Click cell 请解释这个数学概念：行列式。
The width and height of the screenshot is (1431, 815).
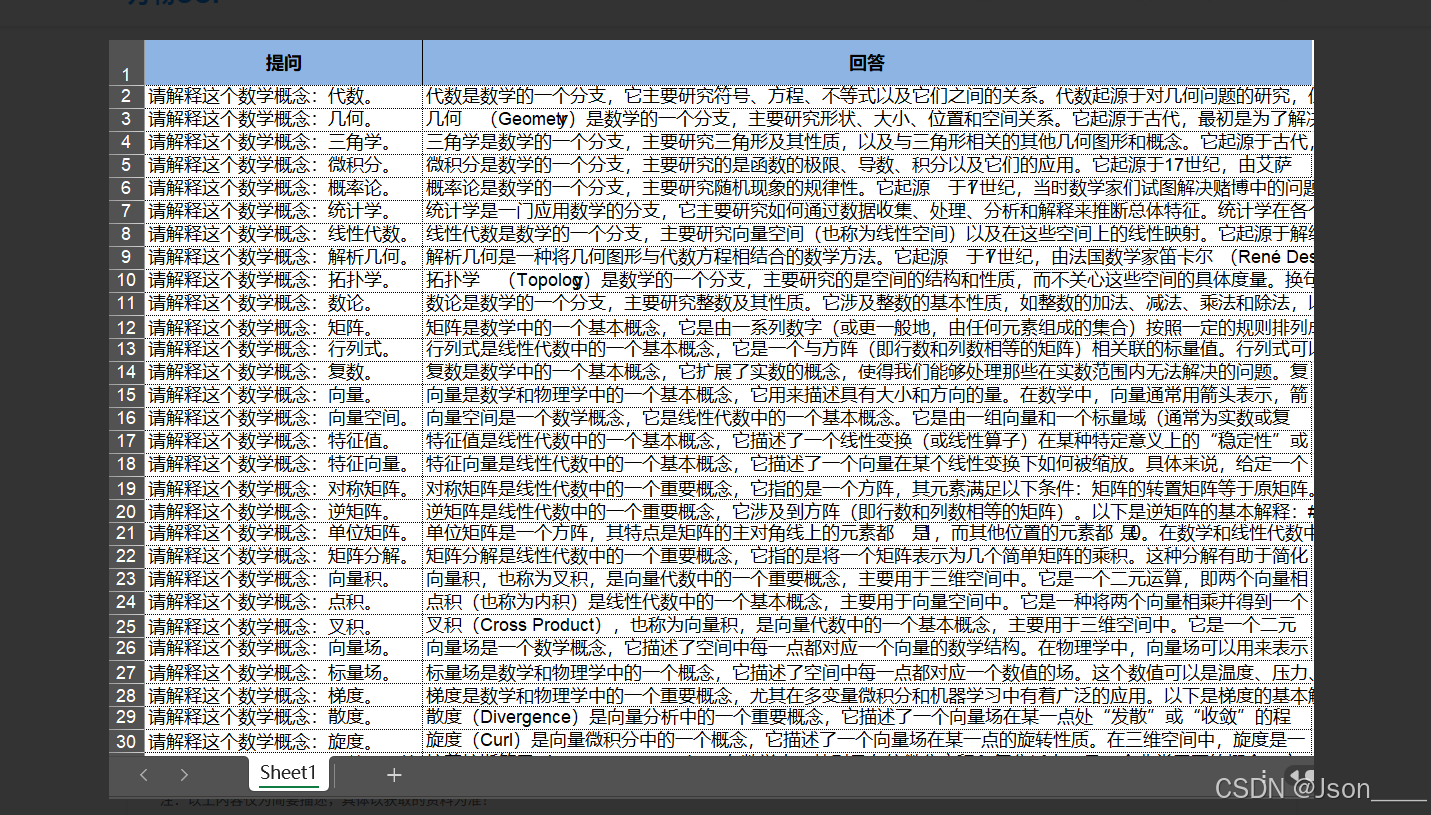pos(283,349)
